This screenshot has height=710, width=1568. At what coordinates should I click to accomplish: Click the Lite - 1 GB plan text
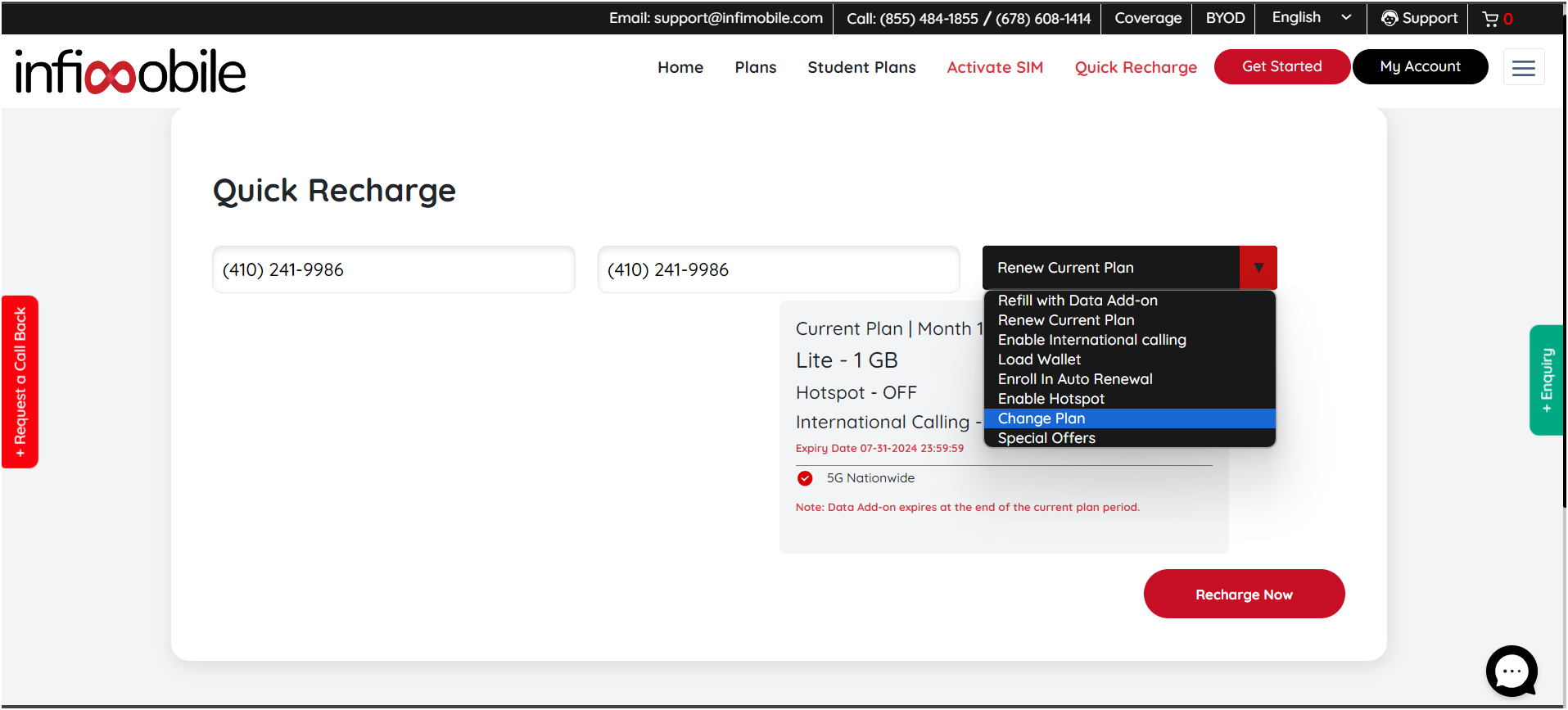pyautogui.click(x=847, y=360)
